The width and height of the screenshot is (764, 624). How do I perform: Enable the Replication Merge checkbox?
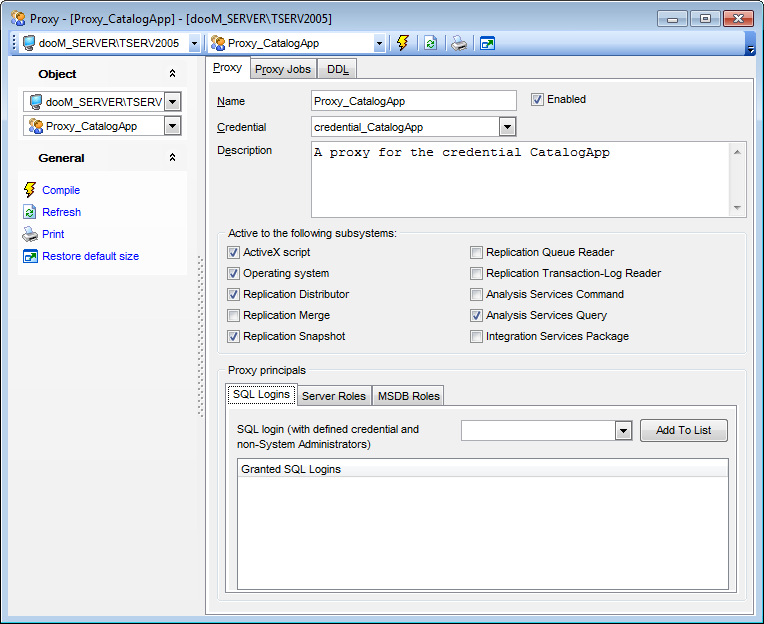coord(233,315)
